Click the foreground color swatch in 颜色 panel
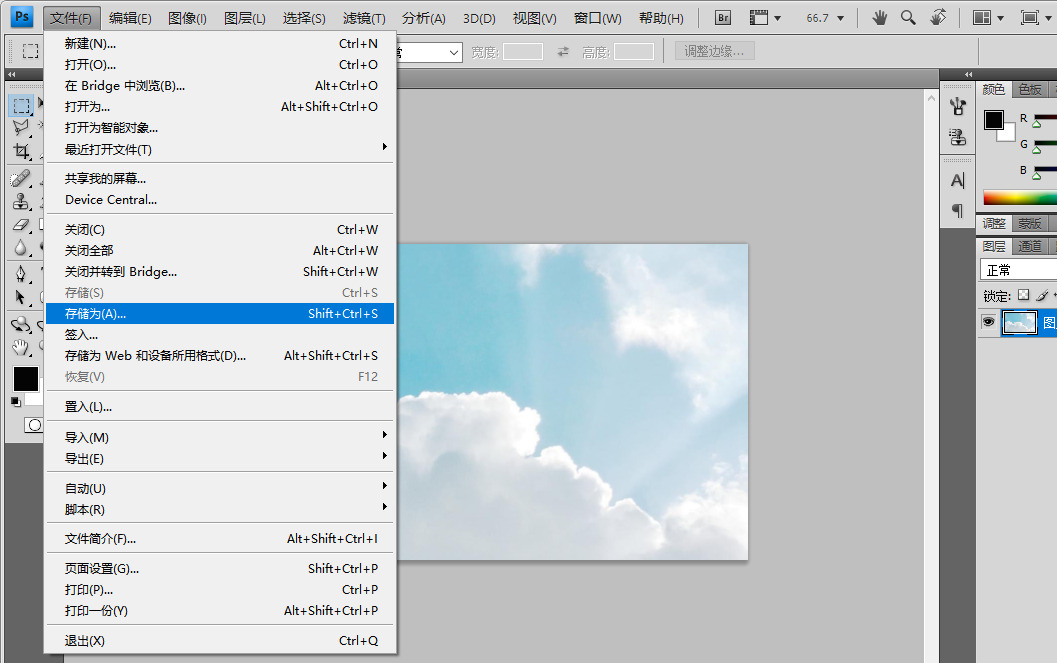The height and width of the screenshot is (663, 1057). click(x=993, y=120)
